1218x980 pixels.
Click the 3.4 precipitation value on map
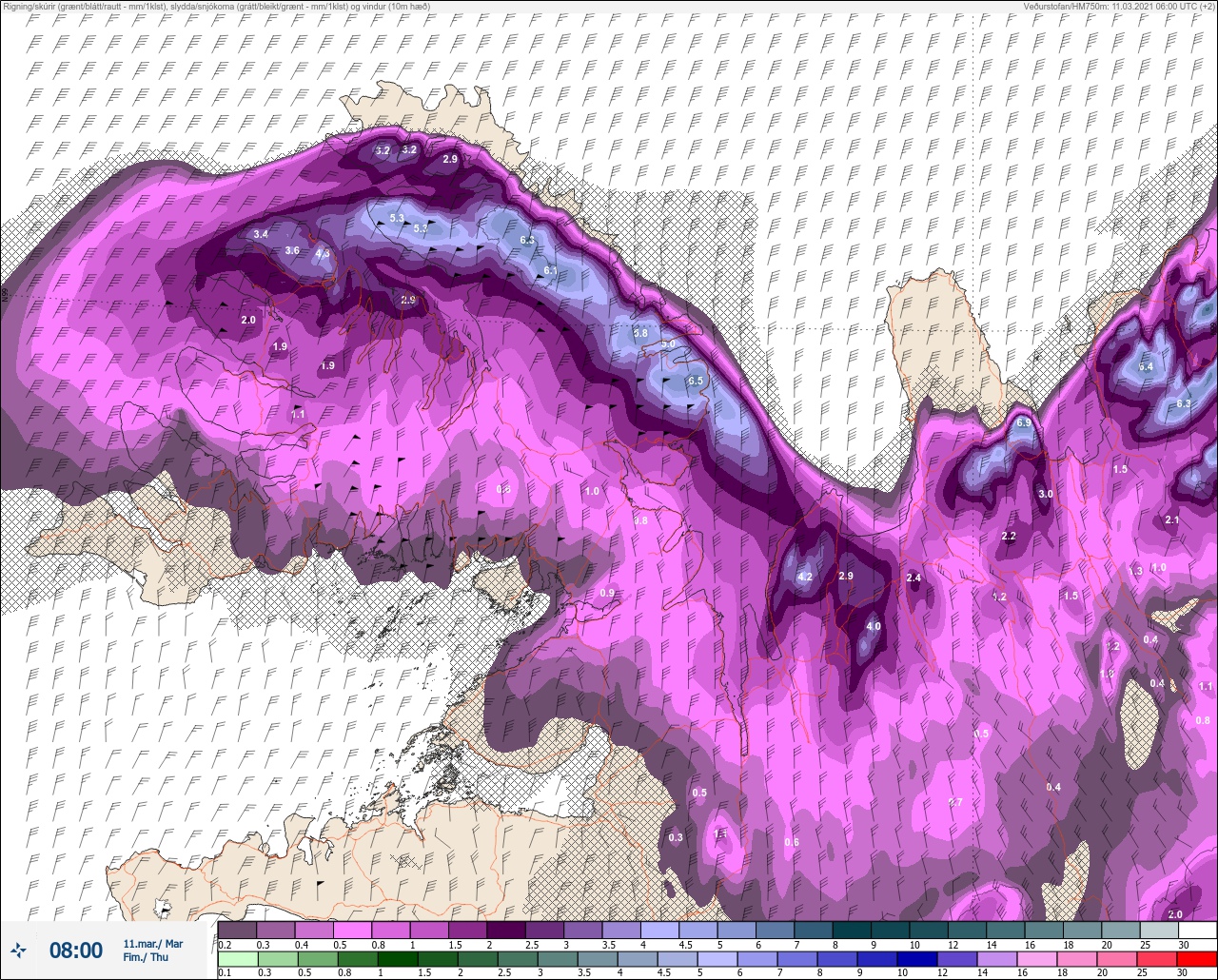tap(261, 234)
